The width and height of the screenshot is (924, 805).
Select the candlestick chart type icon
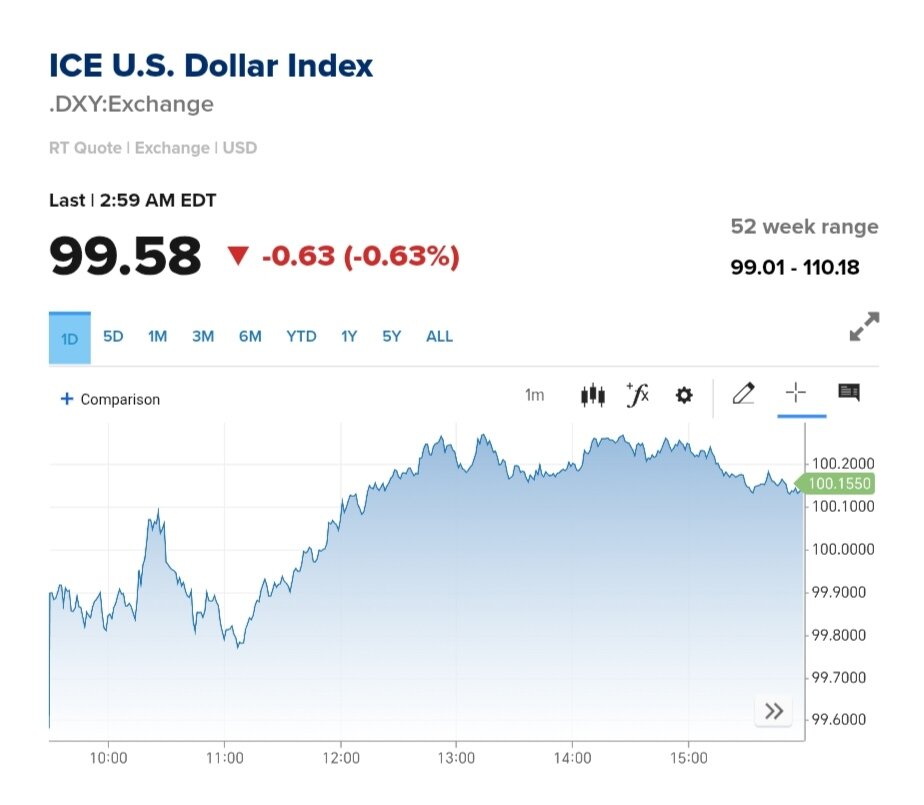pos(593,395)
